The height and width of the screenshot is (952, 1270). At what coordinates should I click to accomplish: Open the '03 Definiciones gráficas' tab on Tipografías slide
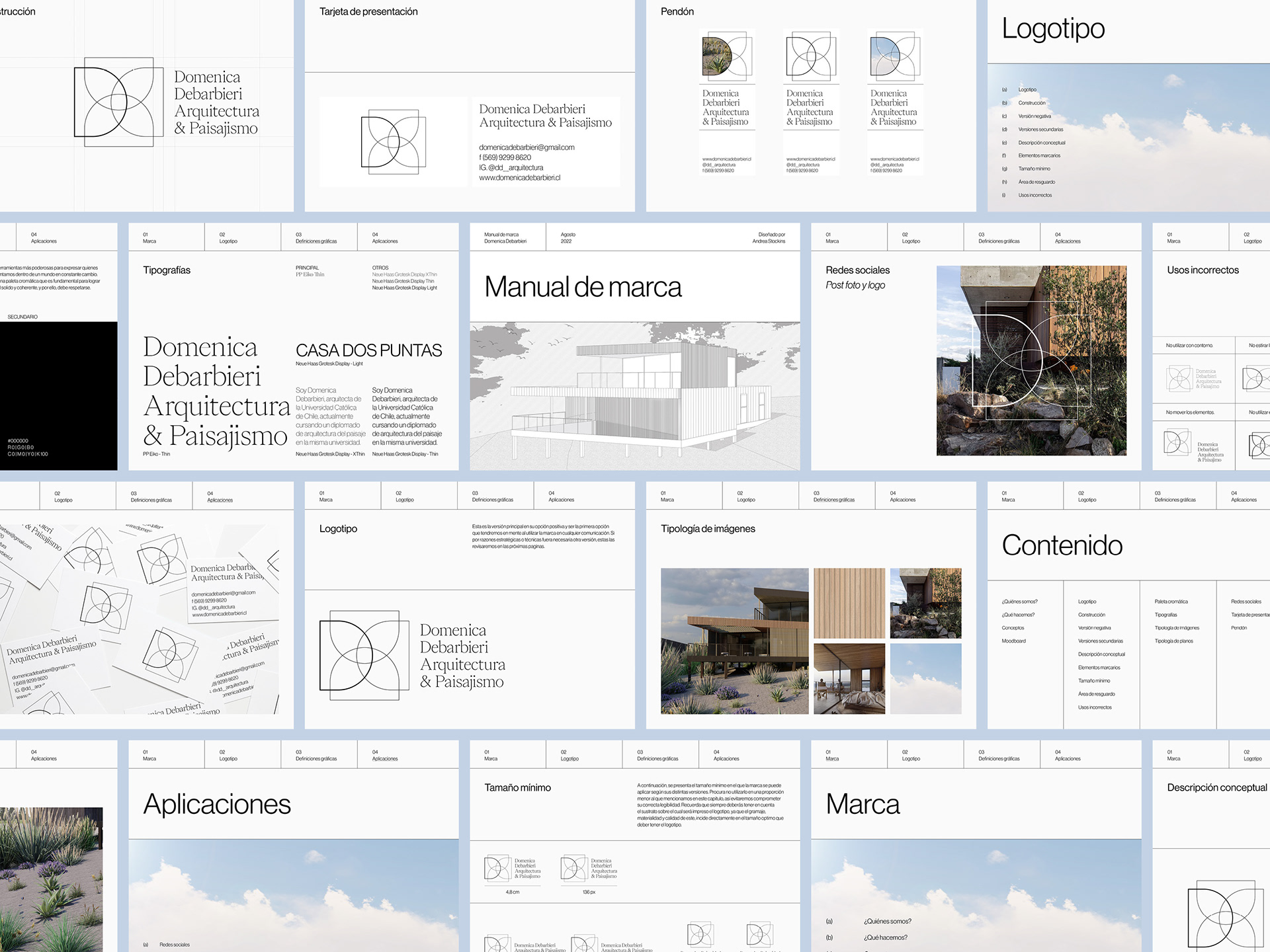316,238
